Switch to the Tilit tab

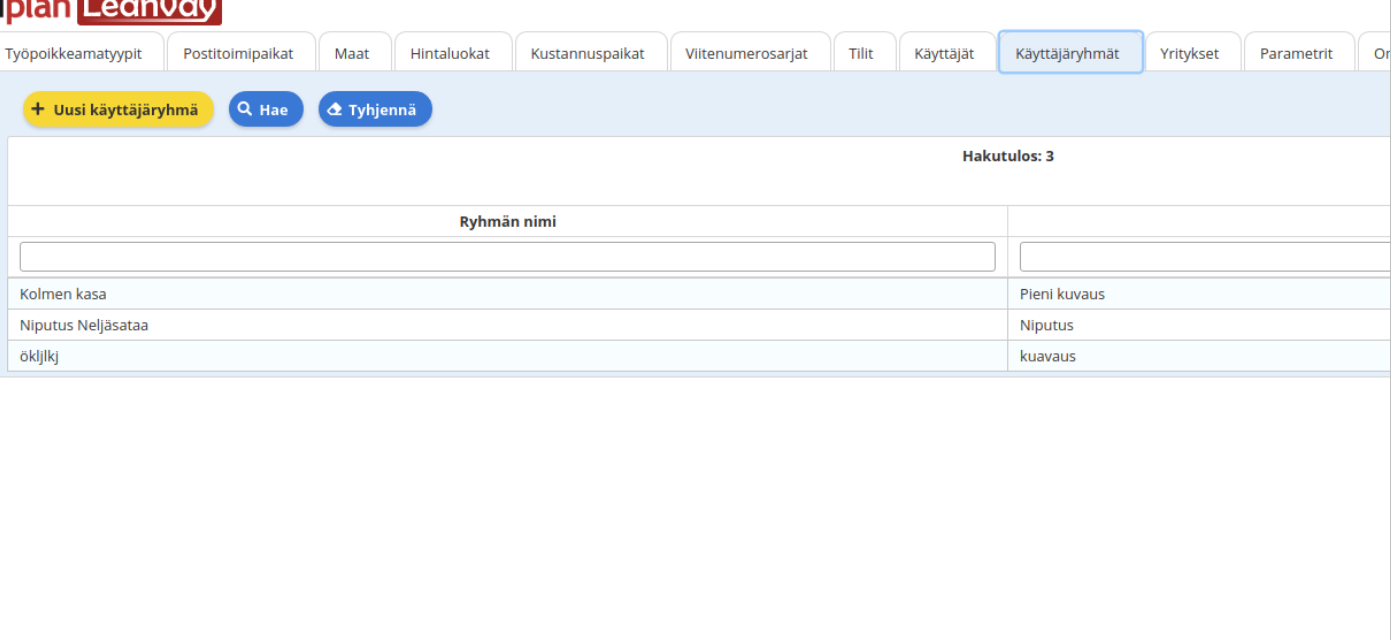[865, 53]
